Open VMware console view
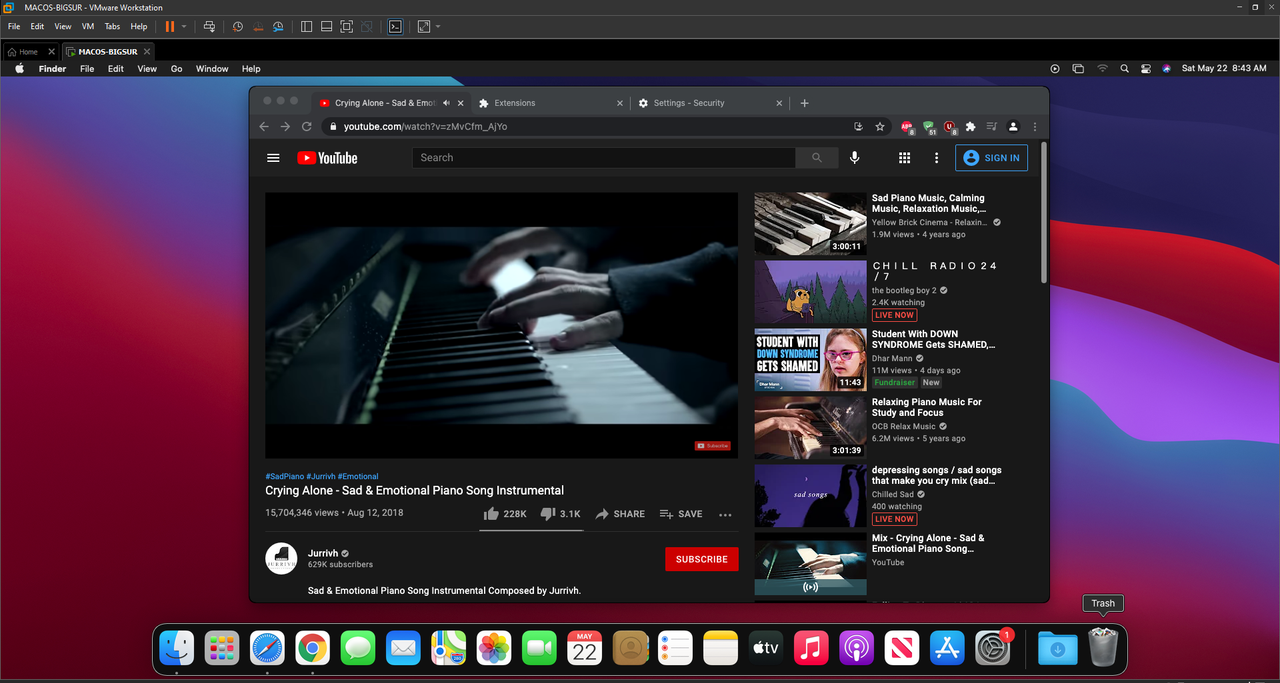The image size is (1280, 683). [395, 27]
